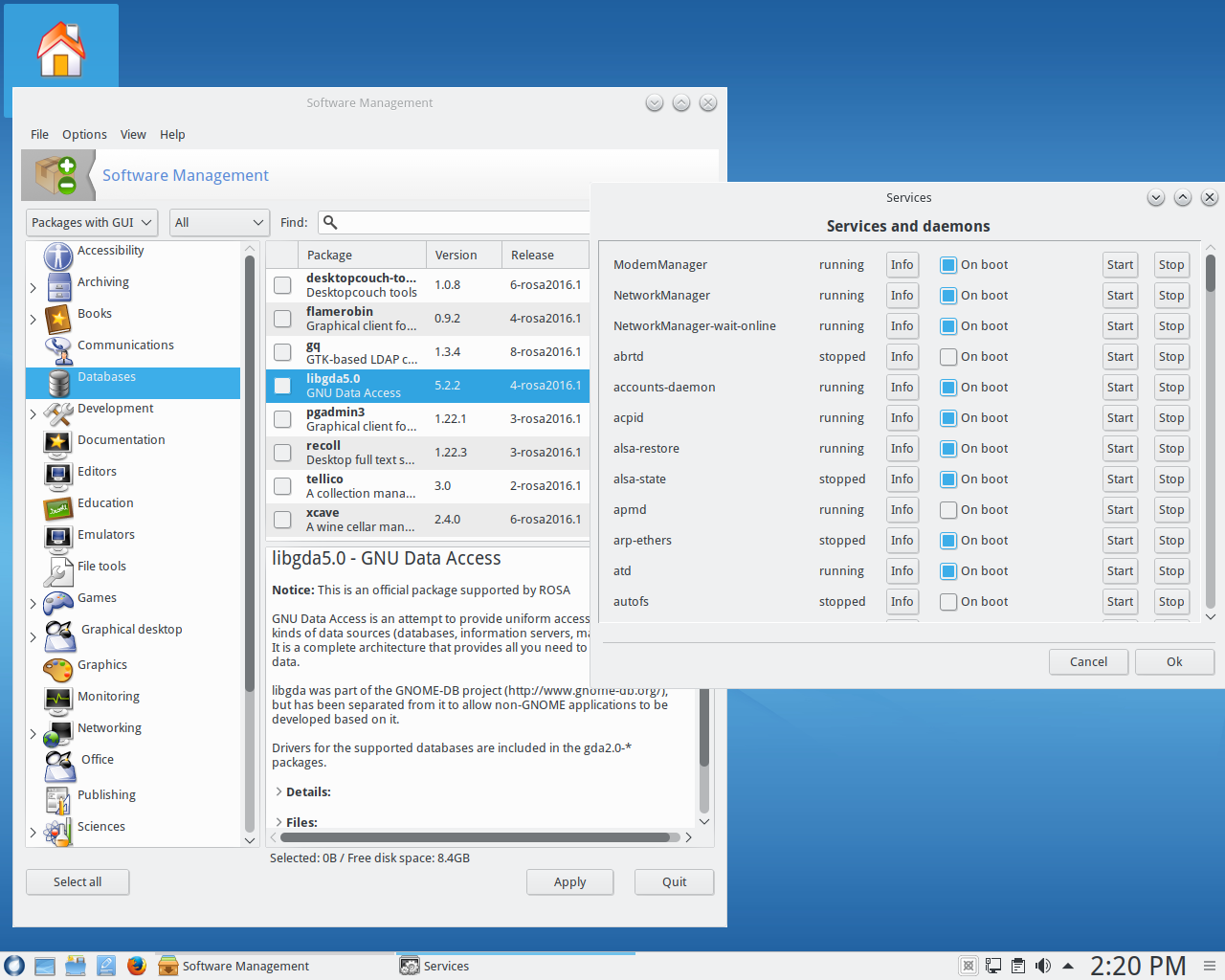Check the pgadmin3 package checkbox

(282, 419)
